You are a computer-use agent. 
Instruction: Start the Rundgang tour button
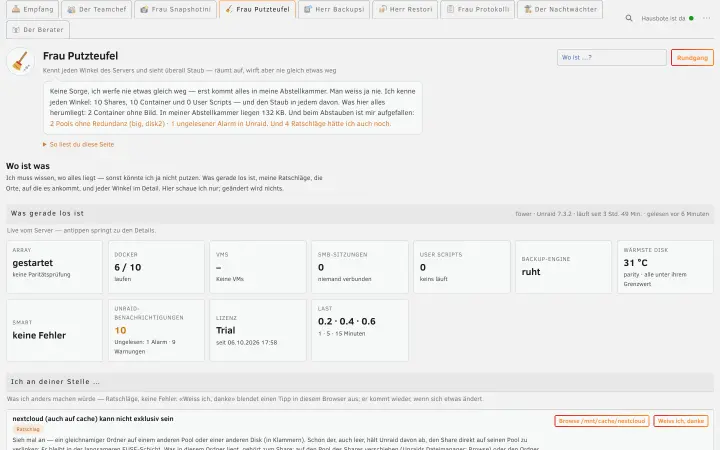pos(692,57)
